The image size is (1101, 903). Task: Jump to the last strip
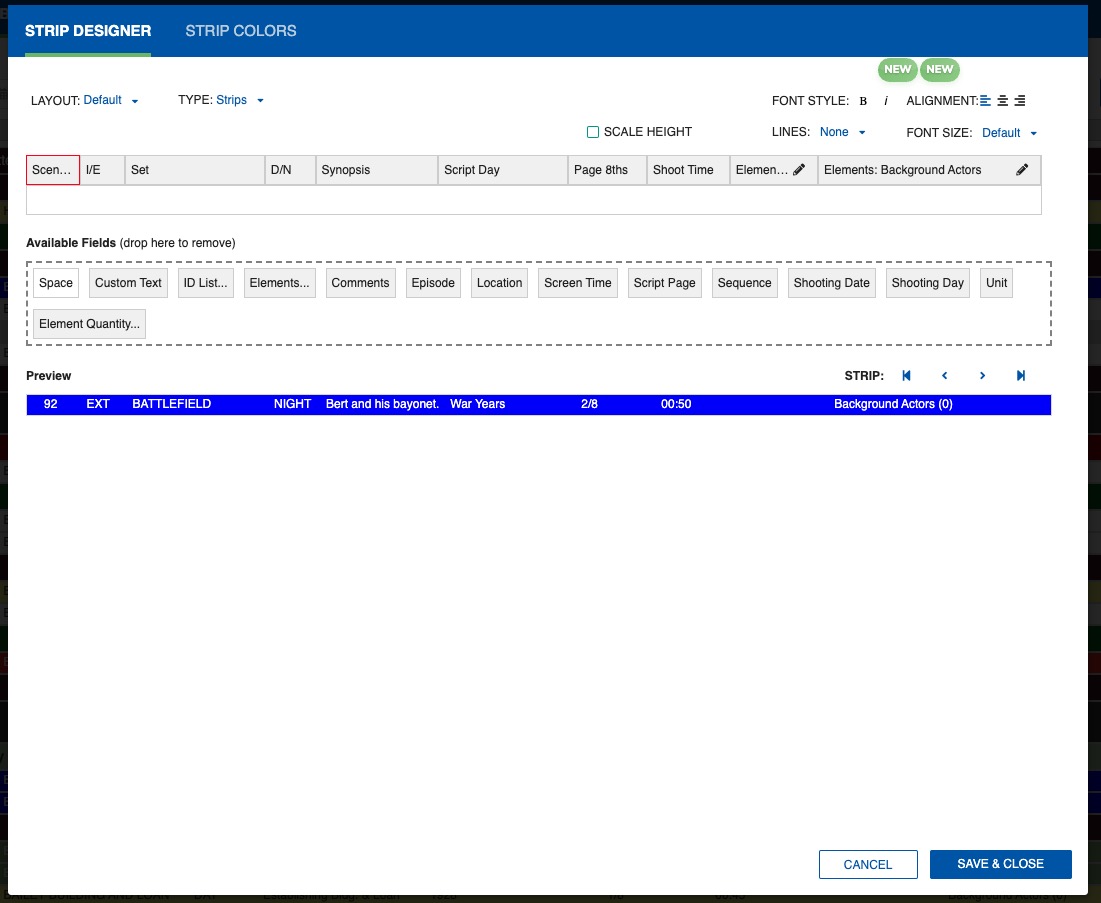click(x=1021, y=376)
